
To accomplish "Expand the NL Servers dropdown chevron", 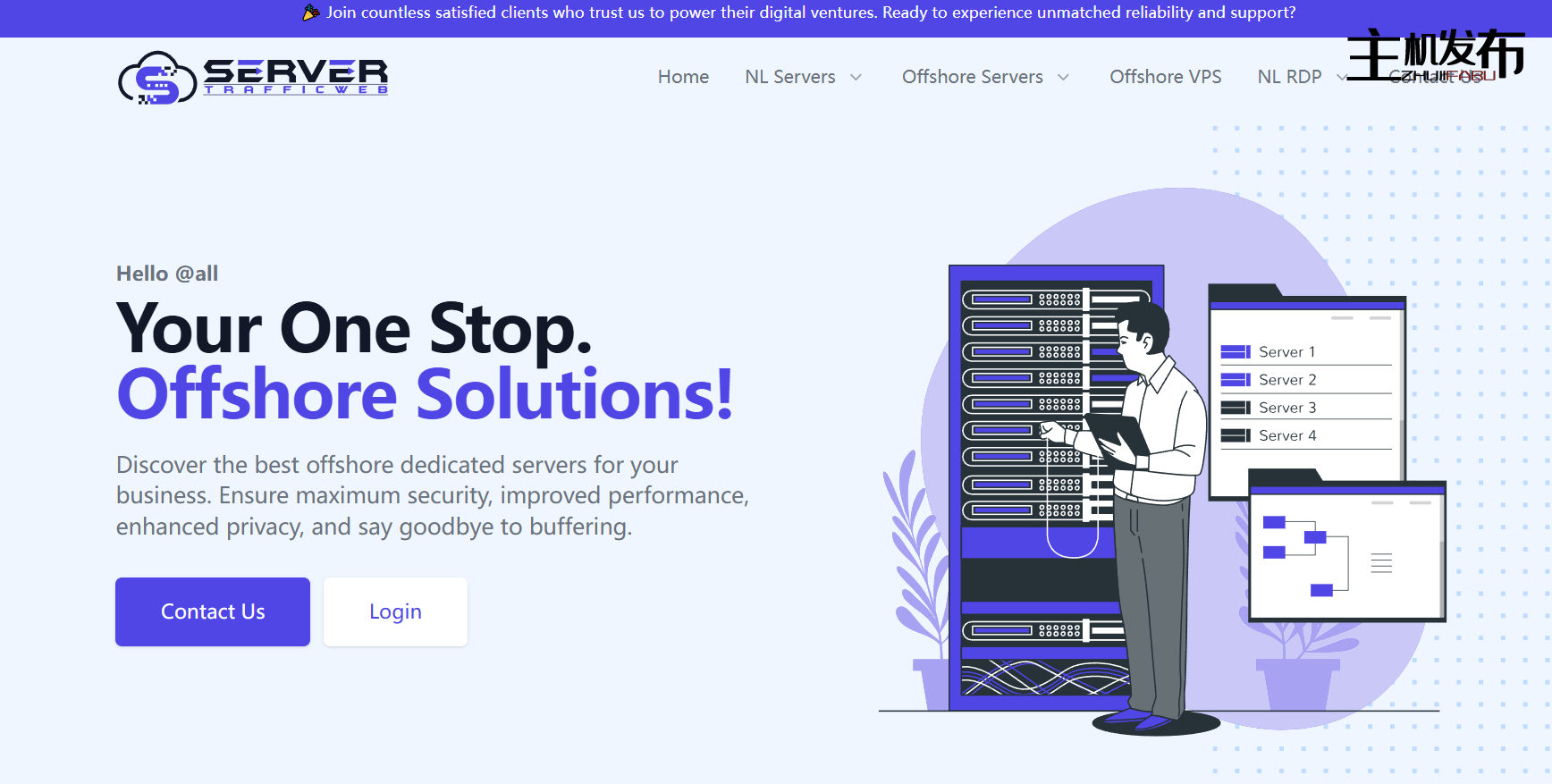I will [x=856, y=78].
